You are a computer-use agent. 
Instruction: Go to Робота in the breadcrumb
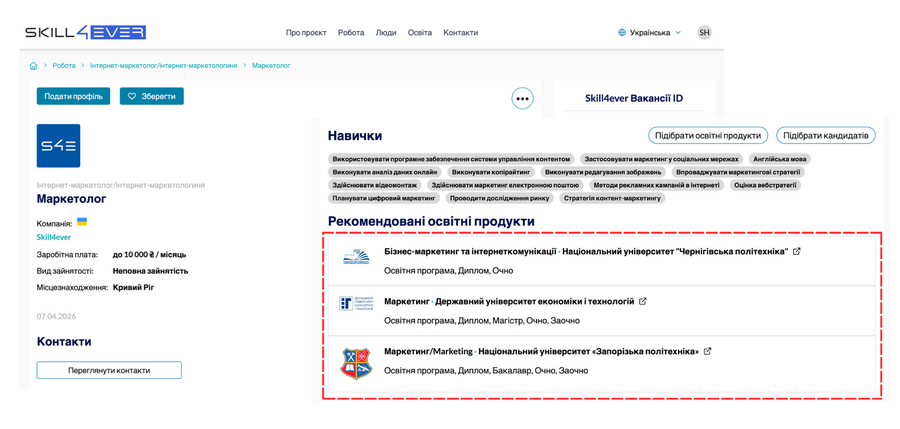(x=64, y=65)
